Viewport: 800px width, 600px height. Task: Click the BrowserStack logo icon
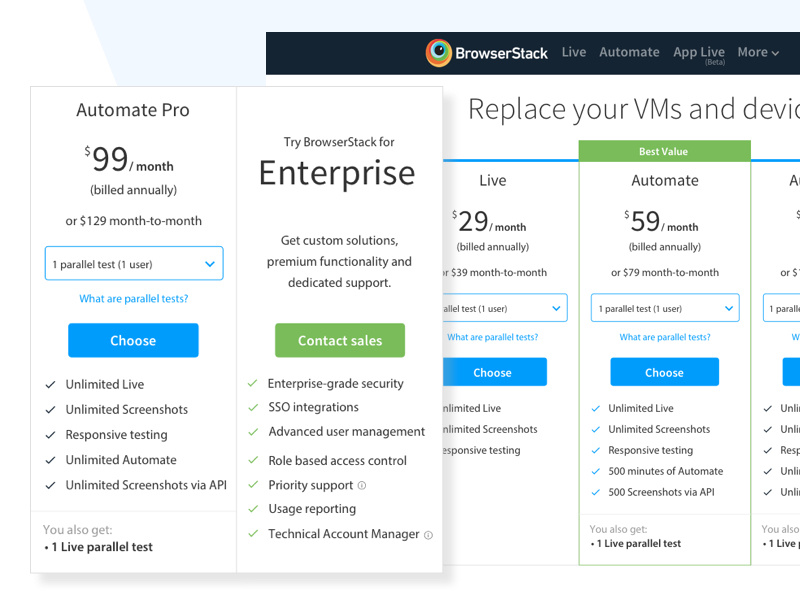pyautogui.click(x=437, y=52)
